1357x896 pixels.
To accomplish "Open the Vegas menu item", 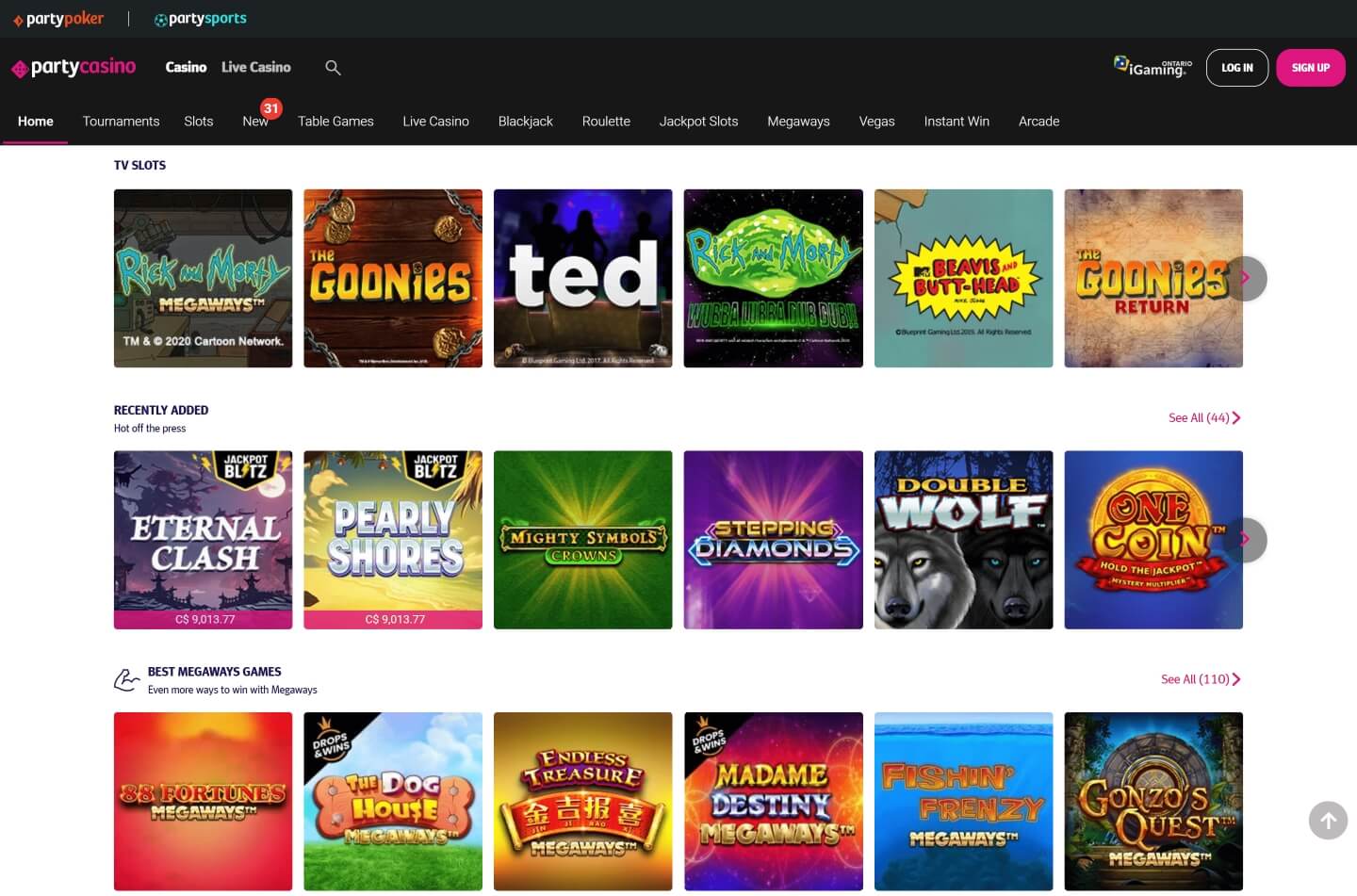I will coord(876,122).
